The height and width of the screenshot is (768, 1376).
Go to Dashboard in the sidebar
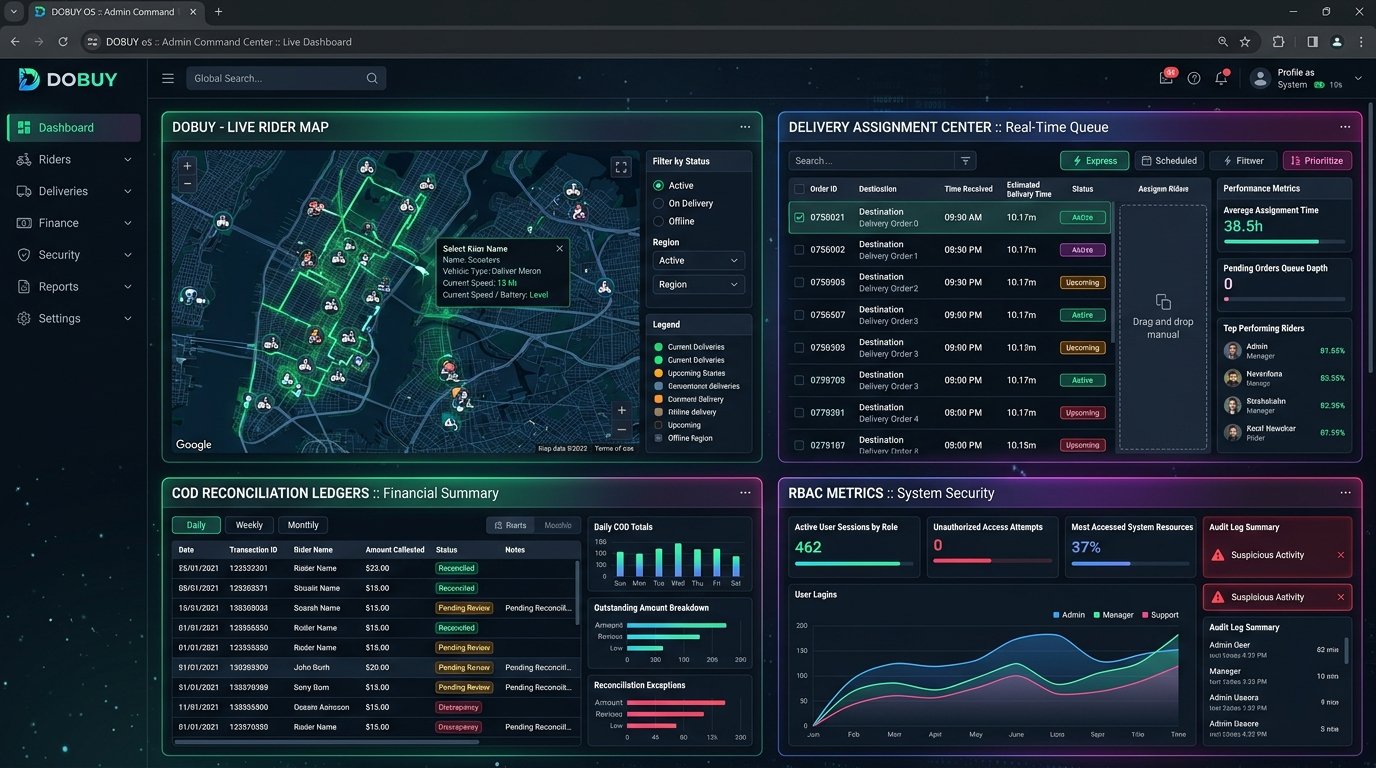point(73,127)
